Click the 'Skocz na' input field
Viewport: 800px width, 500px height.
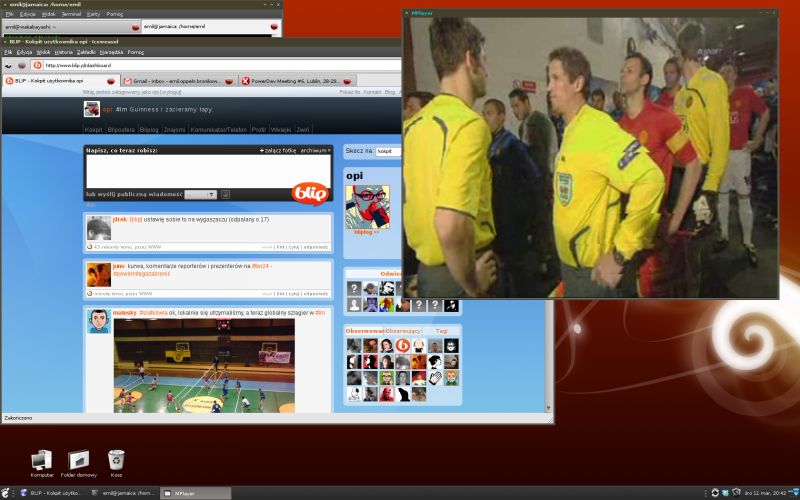coord(389,151)
